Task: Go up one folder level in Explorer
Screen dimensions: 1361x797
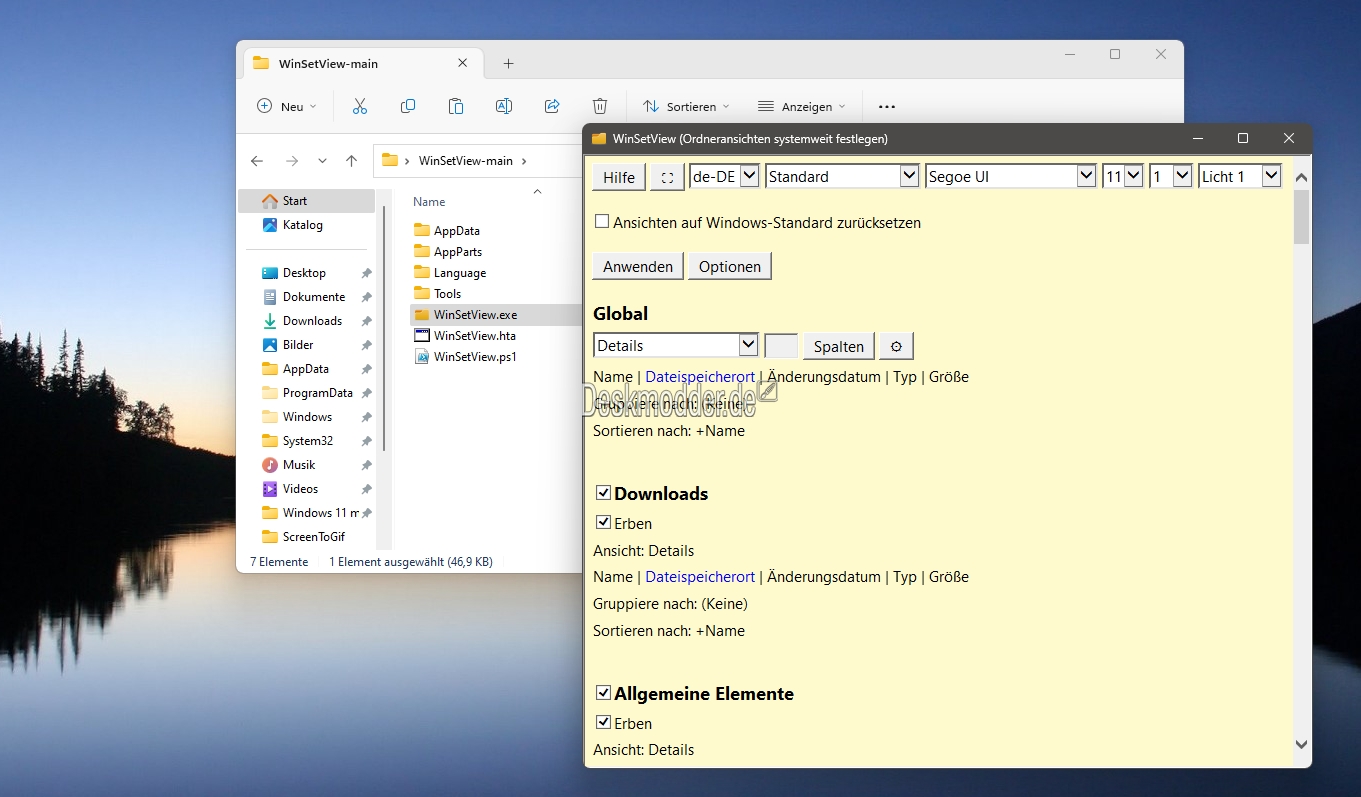Action: point(351,161)
